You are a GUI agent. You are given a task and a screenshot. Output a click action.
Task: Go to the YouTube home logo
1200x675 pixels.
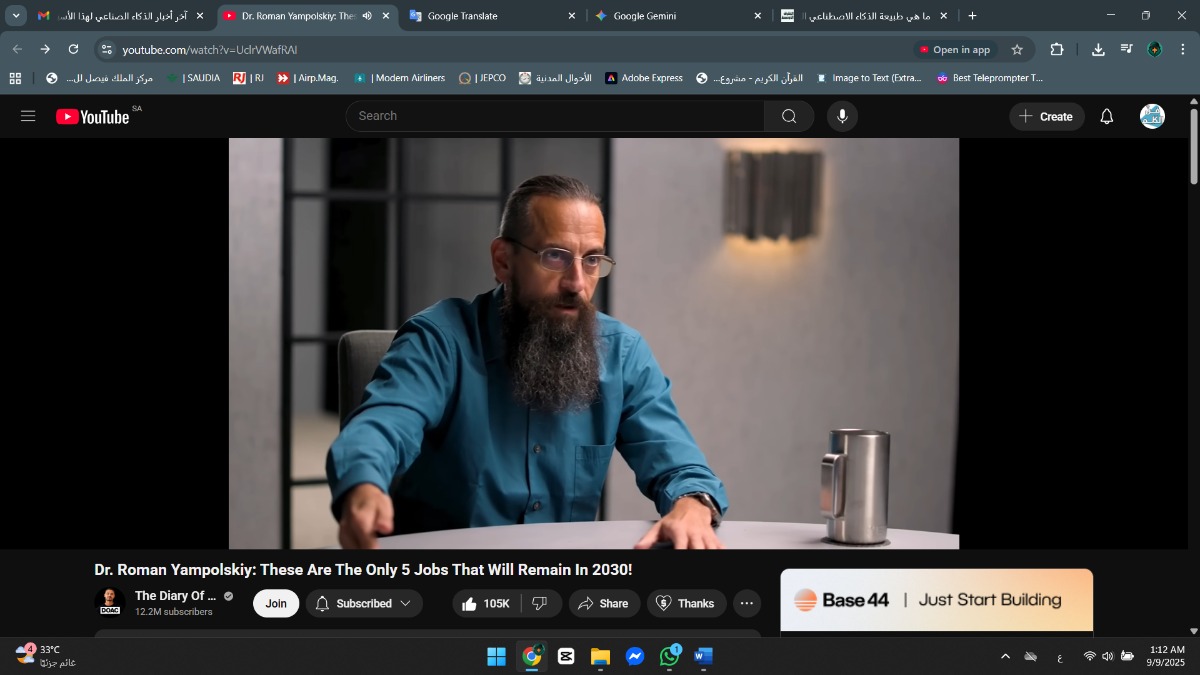pos(93,117)
